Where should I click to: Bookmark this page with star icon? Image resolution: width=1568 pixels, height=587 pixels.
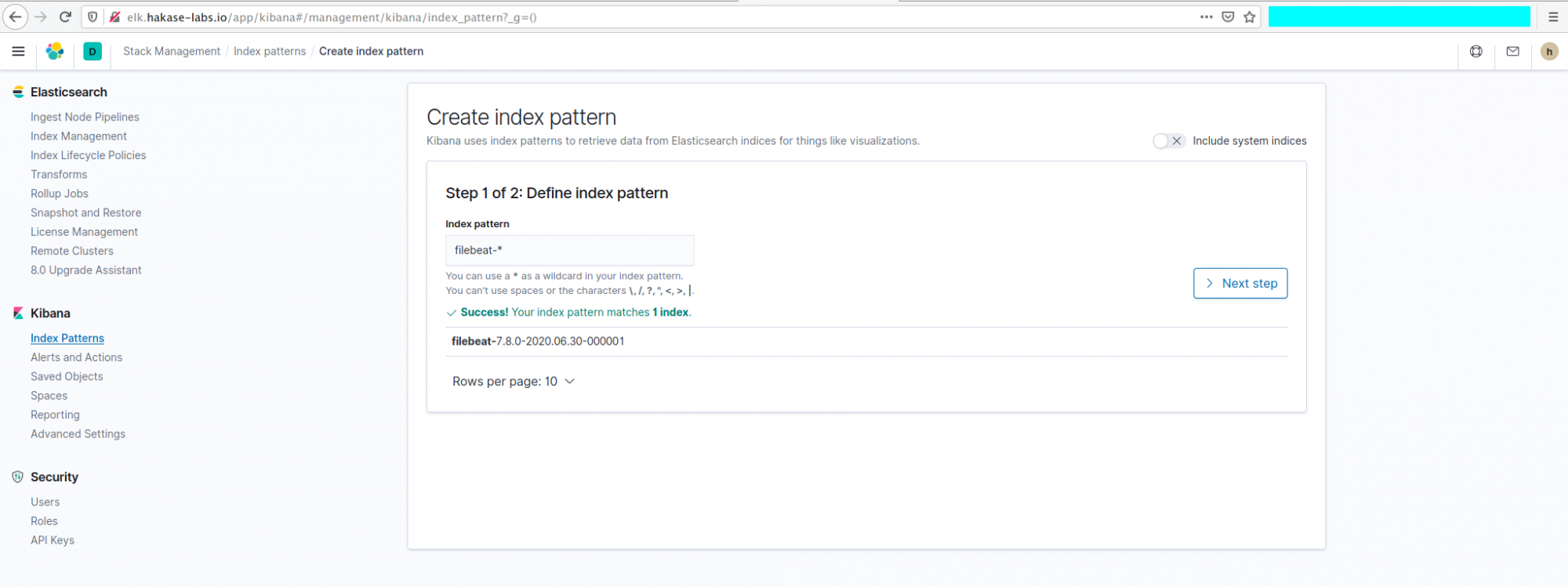coord(1250,17)
